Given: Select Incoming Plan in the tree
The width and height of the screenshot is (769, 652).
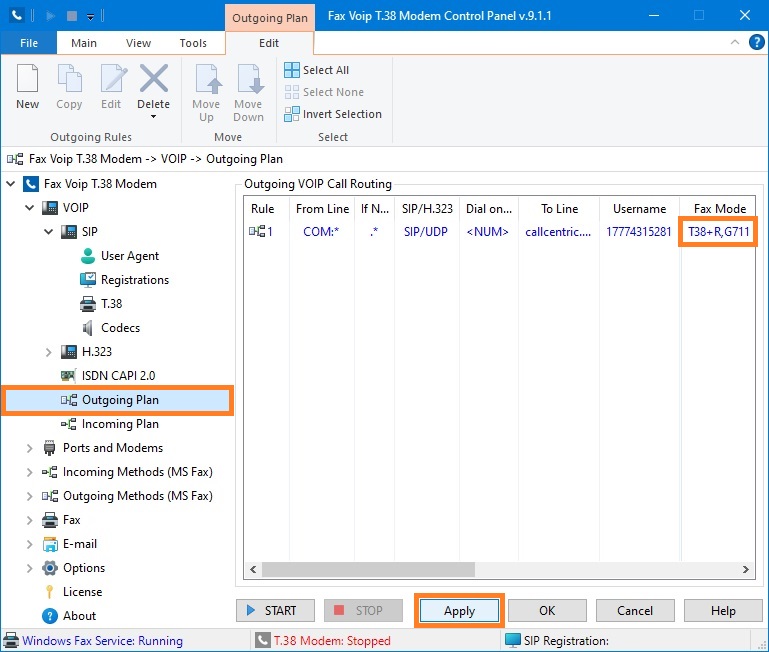Looking at the screenshot, I should [x=120, y=424].
